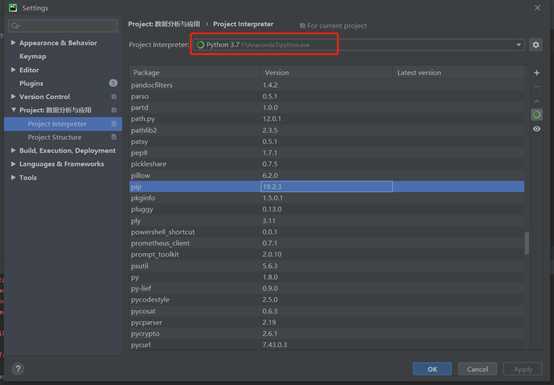Select Keymap in the settings tree
554x385 pixels.
[x=33, y=57]
